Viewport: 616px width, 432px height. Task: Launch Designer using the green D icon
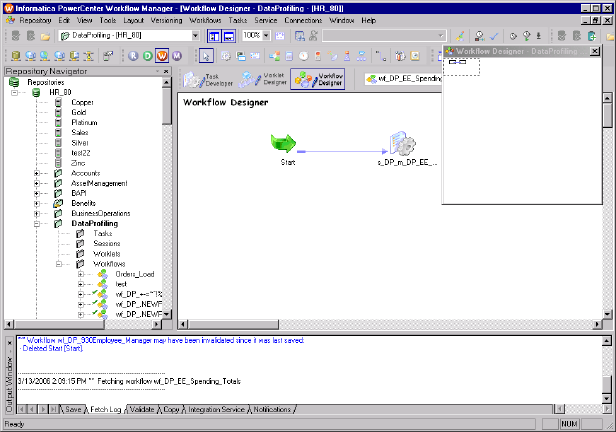[x=148, y=56]
